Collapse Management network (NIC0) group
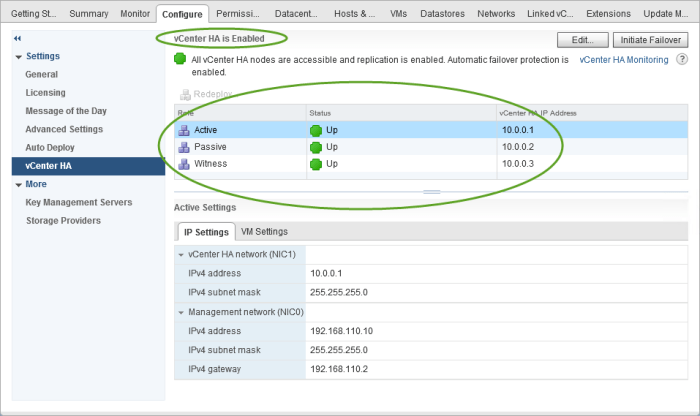This screenshot has height=416, width=700. pyautogui.click(x=181, y=312)
